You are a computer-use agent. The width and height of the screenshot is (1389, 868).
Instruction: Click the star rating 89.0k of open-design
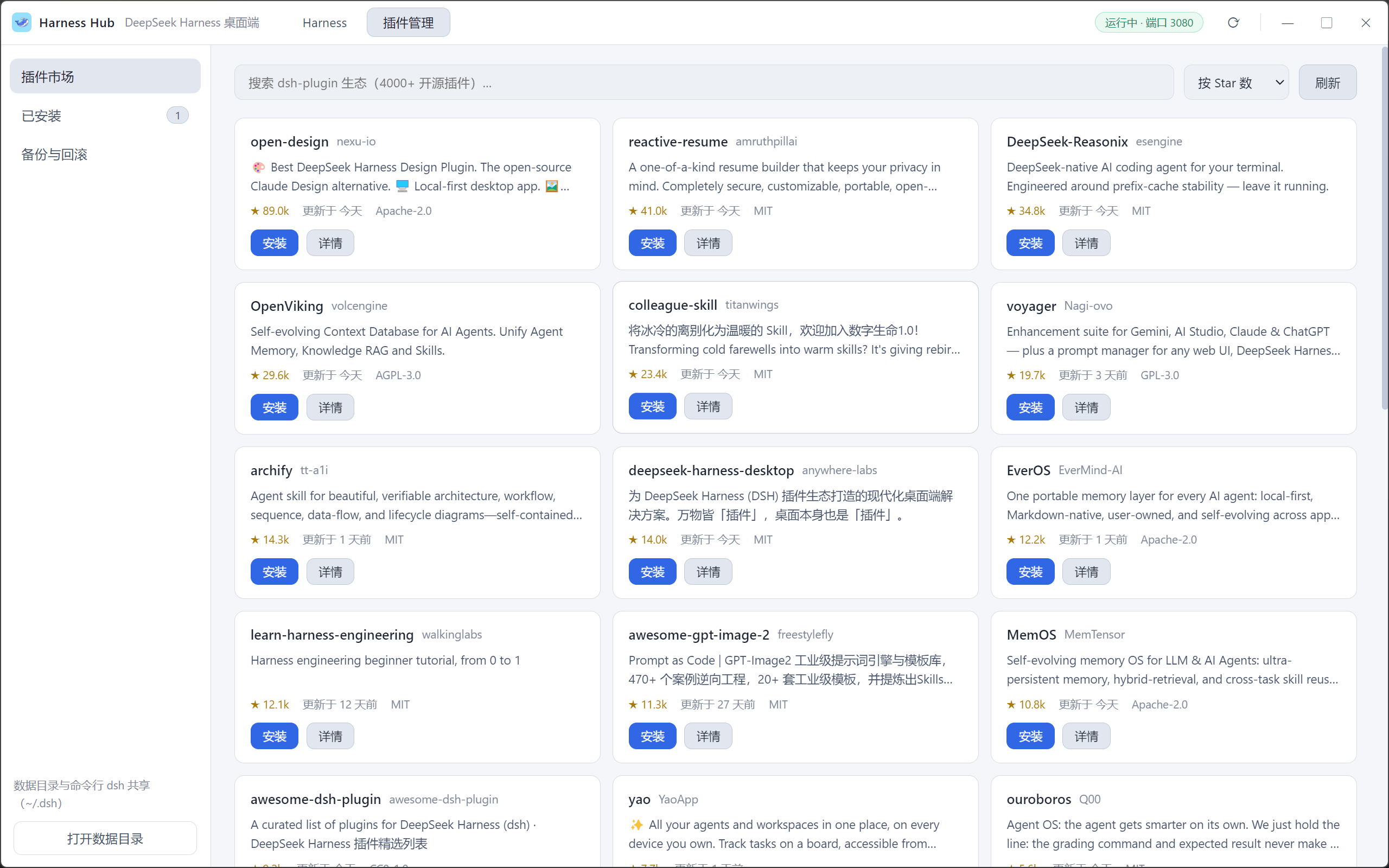270,210
